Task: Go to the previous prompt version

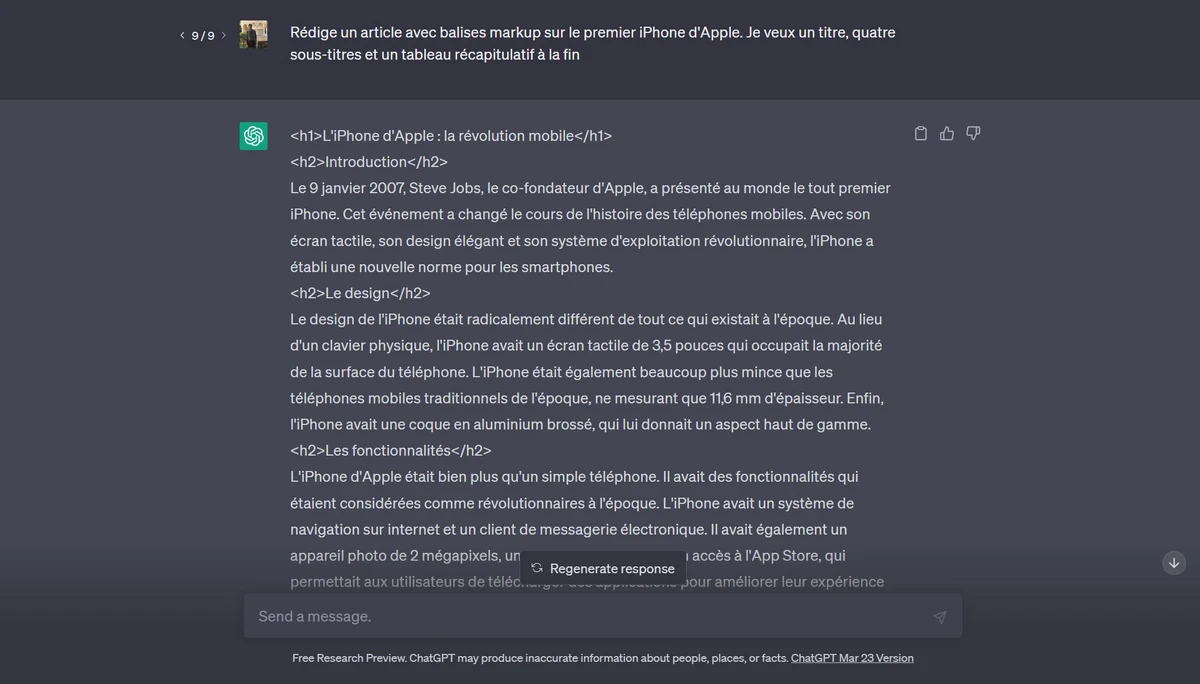Action: tap(182, 36)
